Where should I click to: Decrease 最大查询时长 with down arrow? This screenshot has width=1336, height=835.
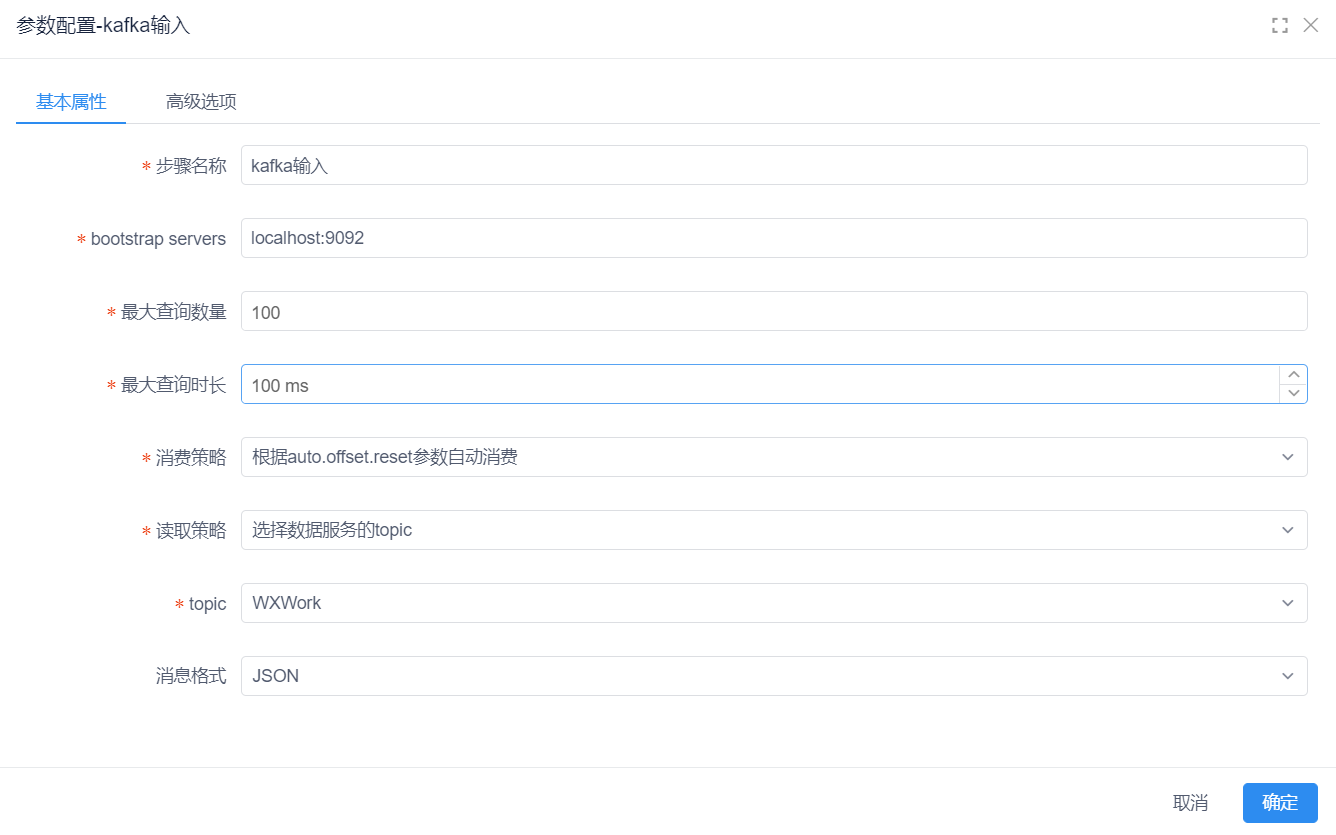(x=1294, y=394)
